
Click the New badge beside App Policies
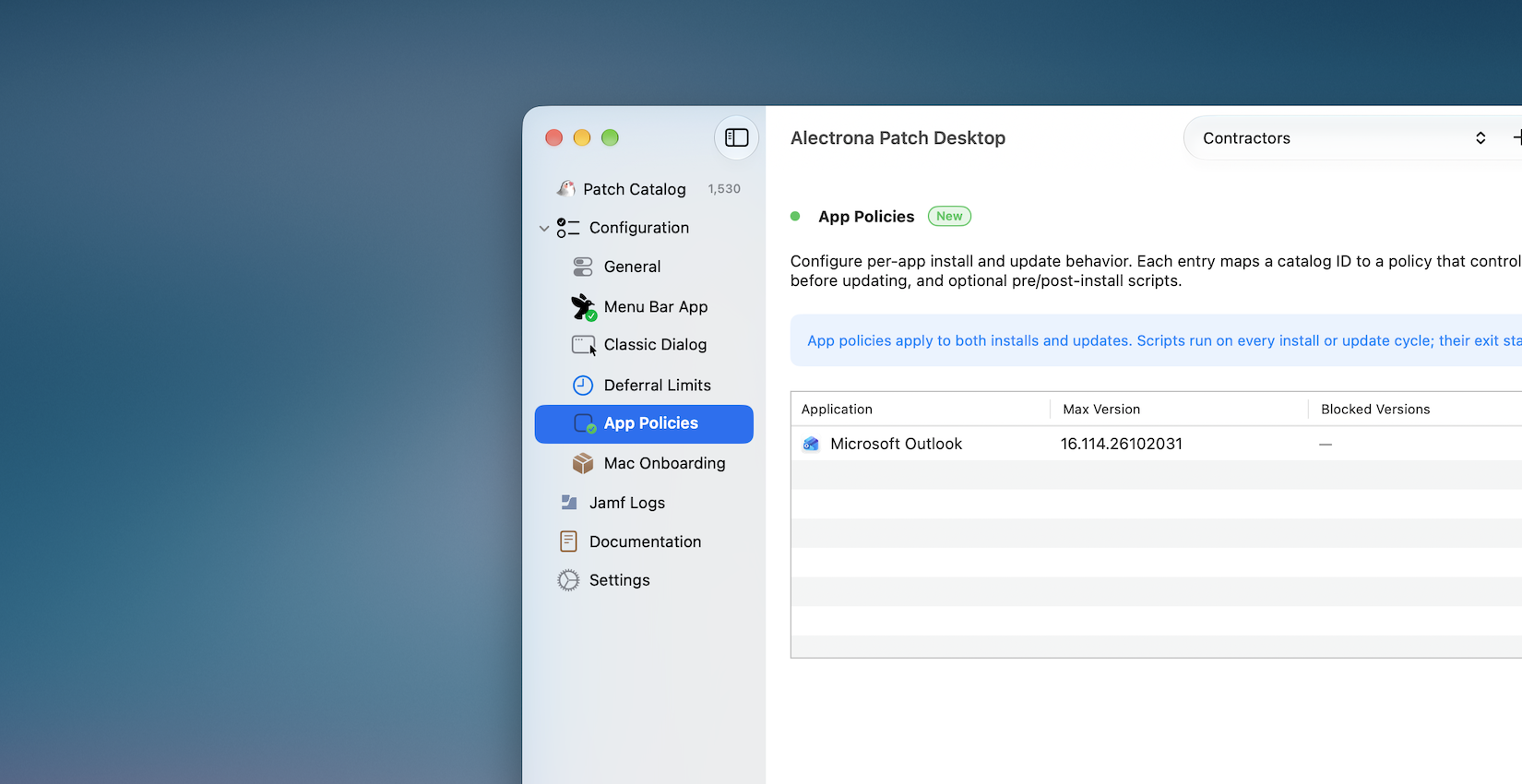tap(949, 216)
